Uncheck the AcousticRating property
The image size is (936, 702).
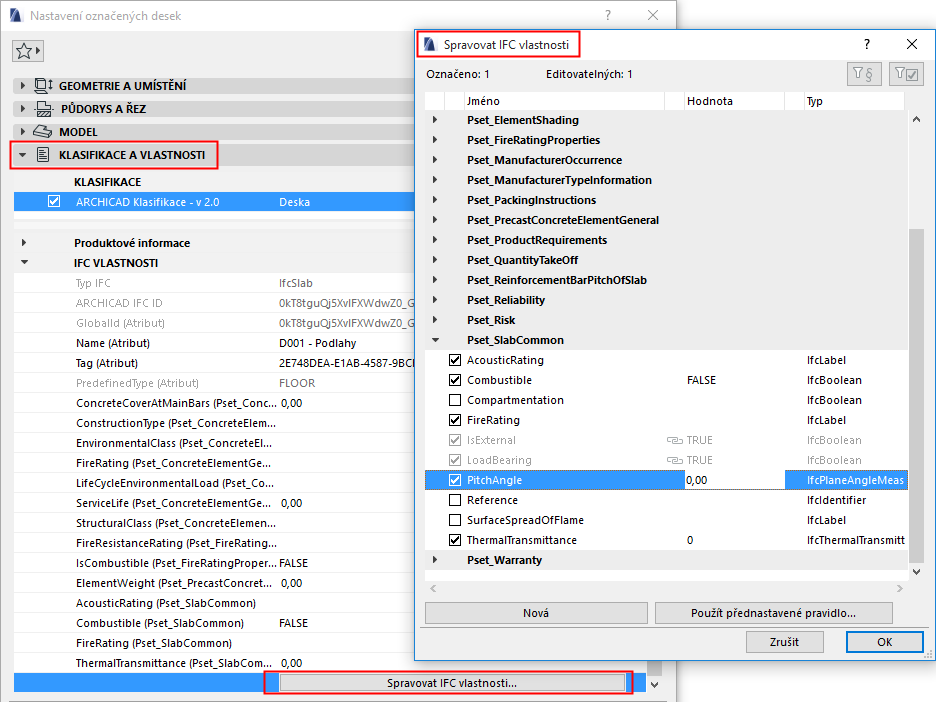point(455,360)
